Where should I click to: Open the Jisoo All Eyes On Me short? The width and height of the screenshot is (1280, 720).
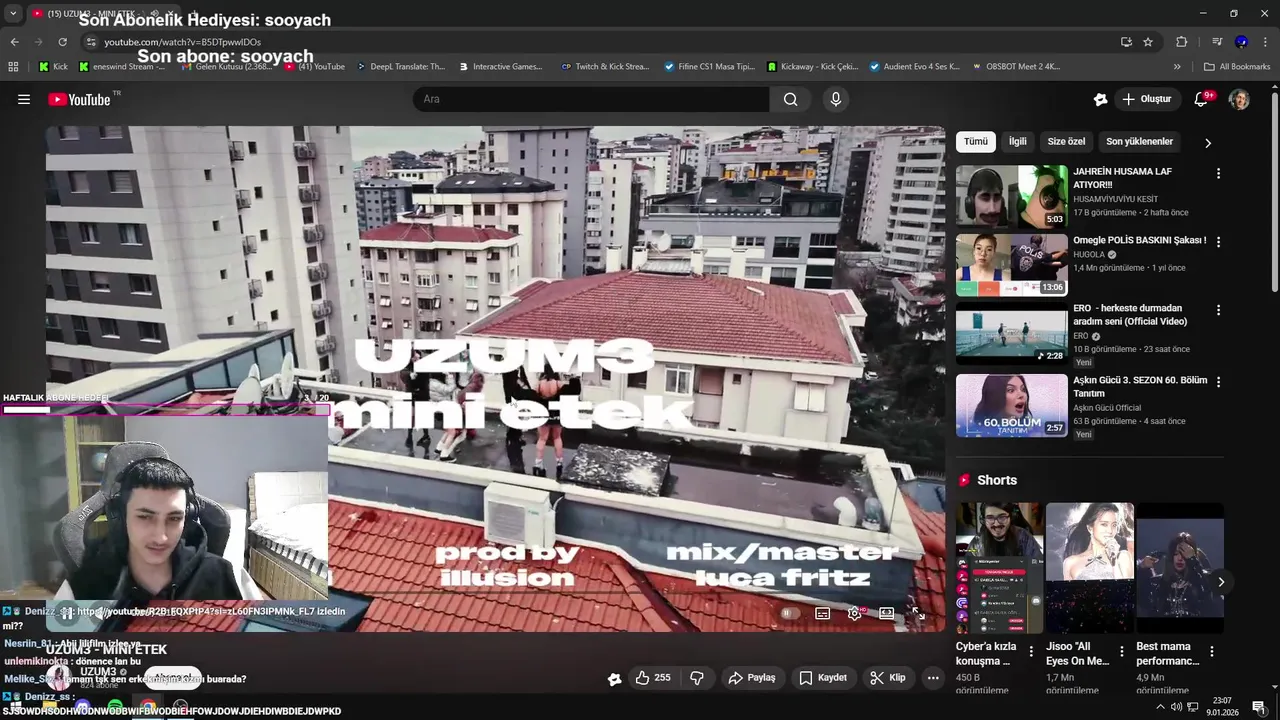tap(1089, 568)
